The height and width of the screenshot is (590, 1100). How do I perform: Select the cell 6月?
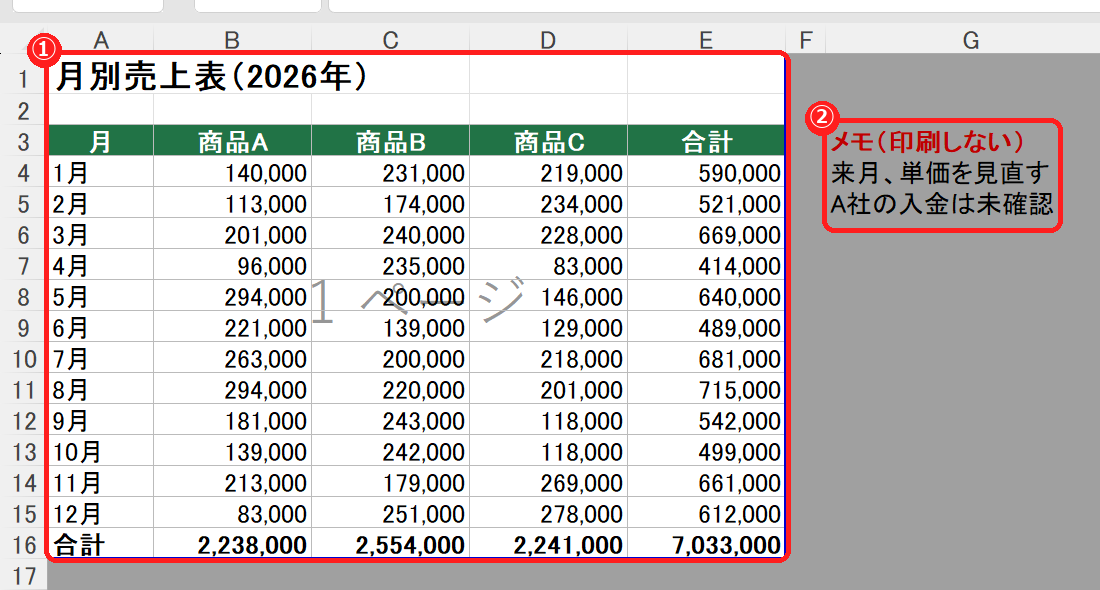point(100,328)
